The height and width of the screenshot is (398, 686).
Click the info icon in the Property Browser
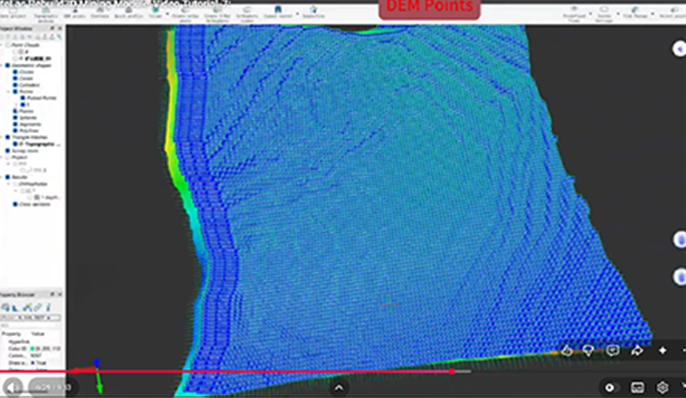[x=48, y=307]
